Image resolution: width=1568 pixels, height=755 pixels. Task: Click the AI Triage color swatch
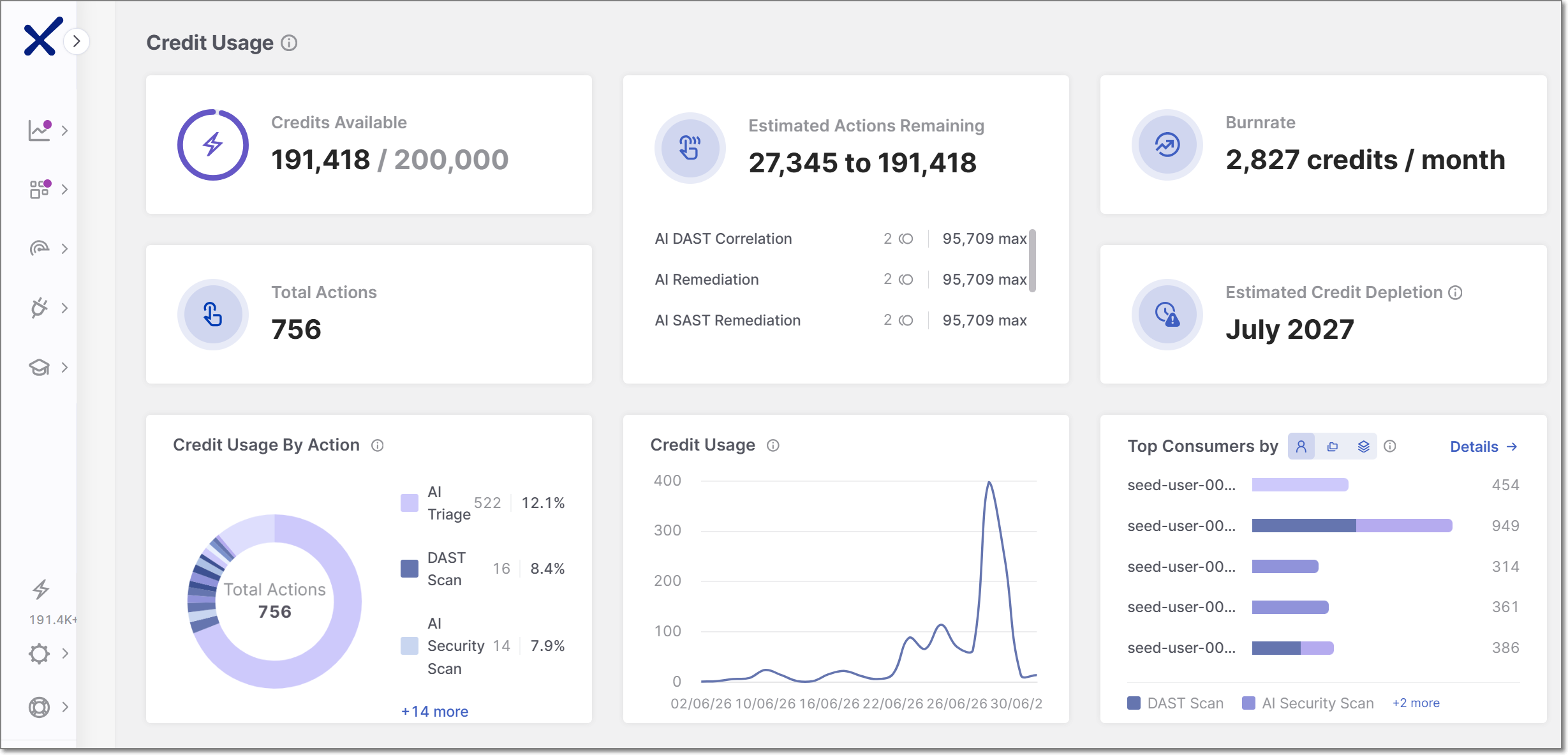coord(410,503)
